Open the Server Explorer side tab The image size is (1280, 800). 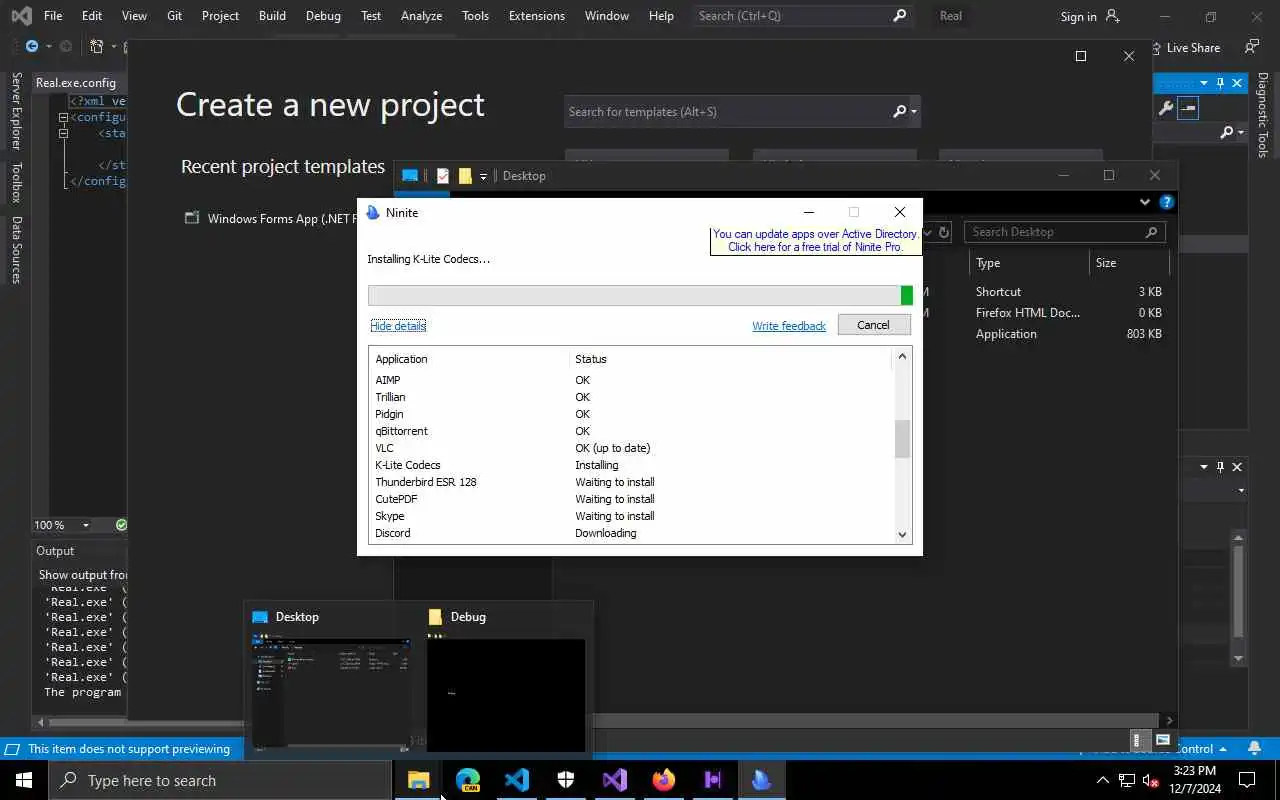point(15,110)
